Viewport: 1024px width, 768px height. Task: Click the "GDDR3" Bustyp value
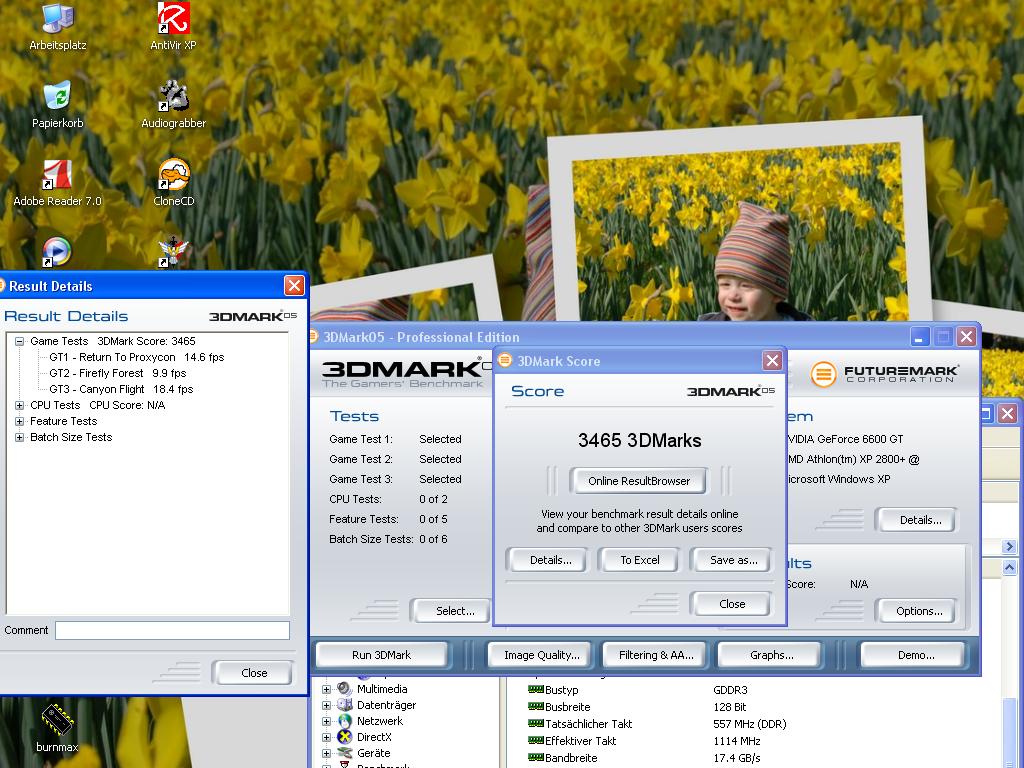click(730, 690)
